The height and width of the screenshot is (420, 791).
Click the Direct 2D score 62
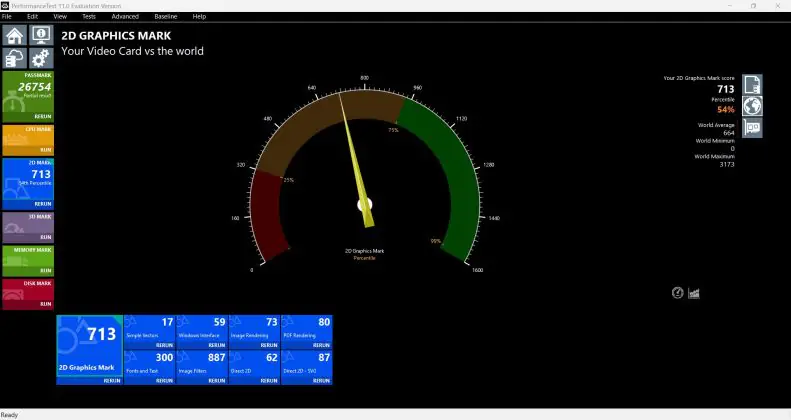point(272,357)
